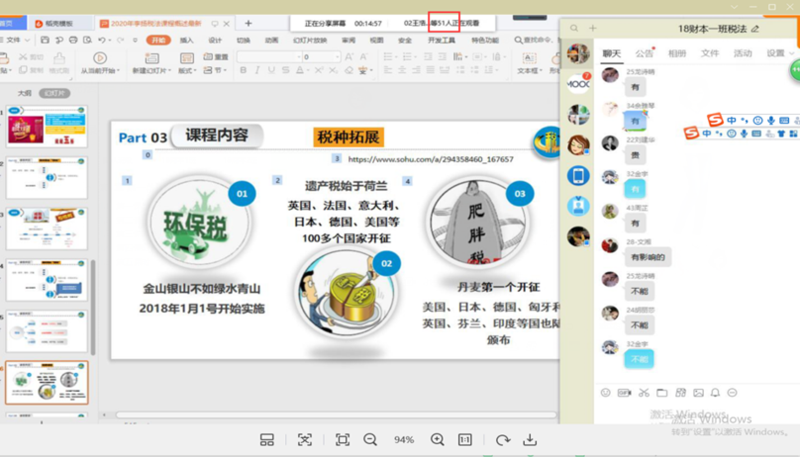Click the 剪切 cut icon
This screenshot has height=457, width=800.
(x=23, y=57)
